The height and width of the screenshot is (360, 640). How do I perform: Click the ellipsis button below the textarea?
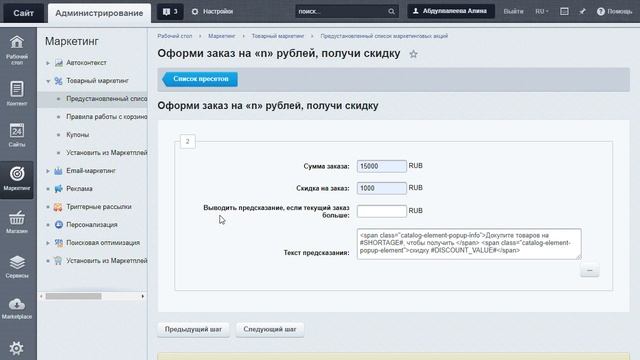click(x=589, y=270)
